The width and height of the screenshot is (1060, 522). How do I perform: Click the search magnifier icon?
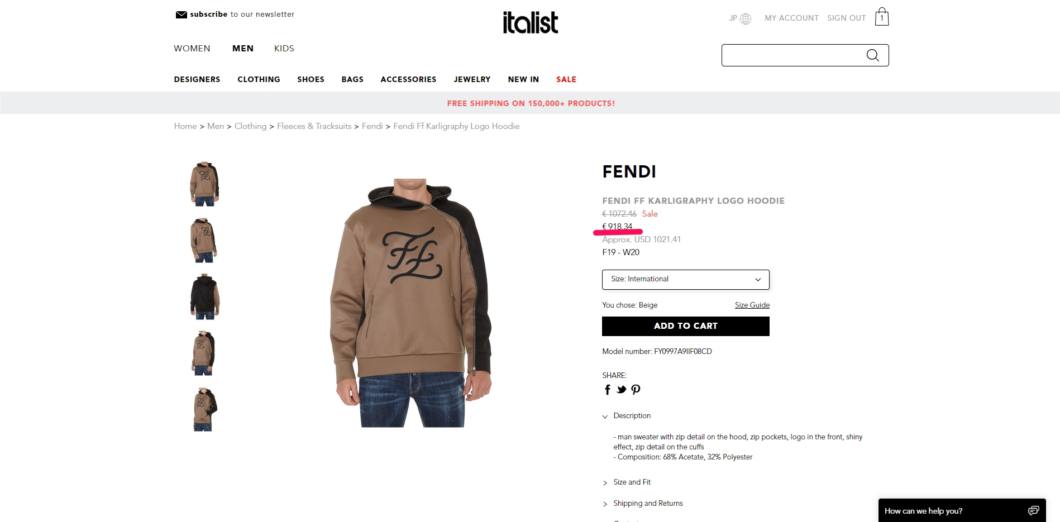[x=873, y=55]
